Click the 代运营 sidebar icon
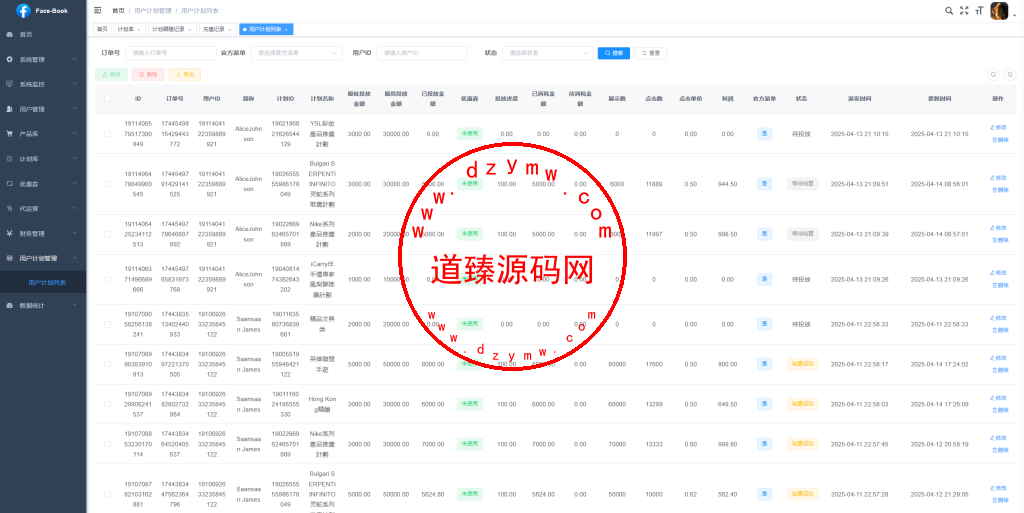The image size is (1024, 513). click(9, 209)
